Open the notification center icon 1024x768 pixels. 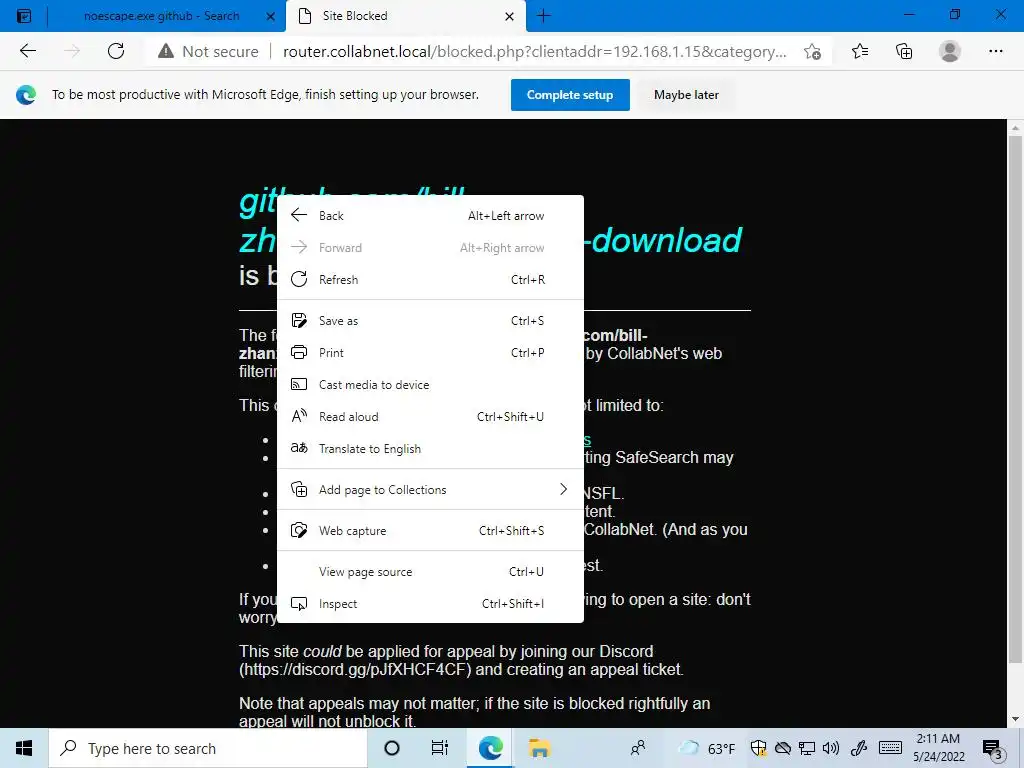coord(993,749)
